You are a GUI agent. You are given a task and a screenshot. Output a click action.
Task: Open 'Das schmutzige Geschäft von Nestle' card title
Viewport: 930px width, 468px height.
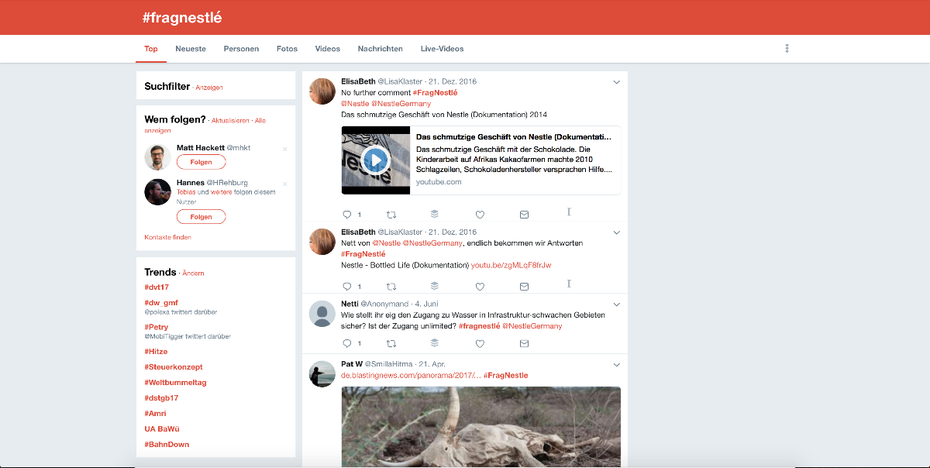coord(514,137)
